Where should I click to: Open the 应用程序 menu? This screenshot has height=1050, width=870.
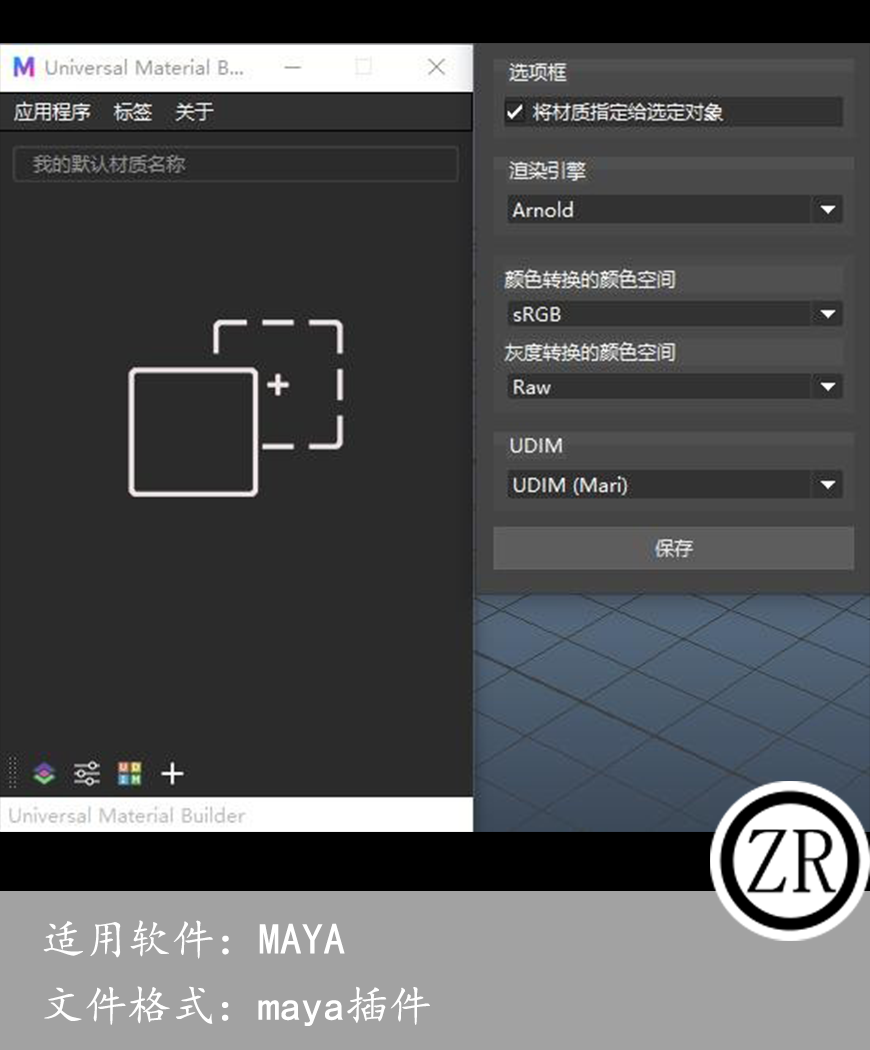point(51,112)
